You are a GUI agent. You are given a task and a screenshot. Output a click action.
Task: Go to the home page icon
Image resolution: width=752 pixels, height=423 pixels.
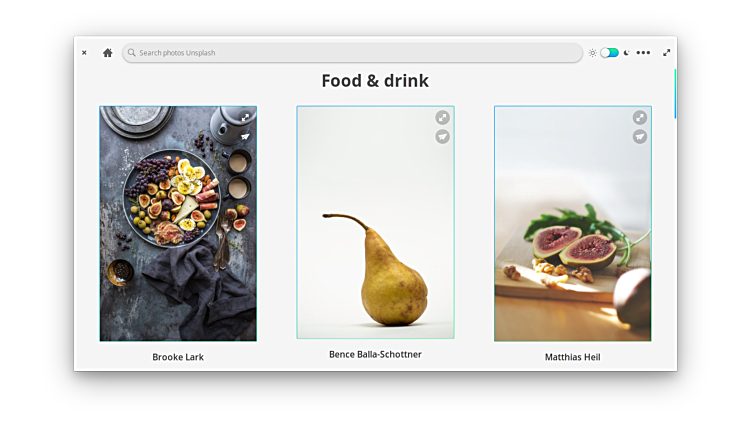click(107, 53)
